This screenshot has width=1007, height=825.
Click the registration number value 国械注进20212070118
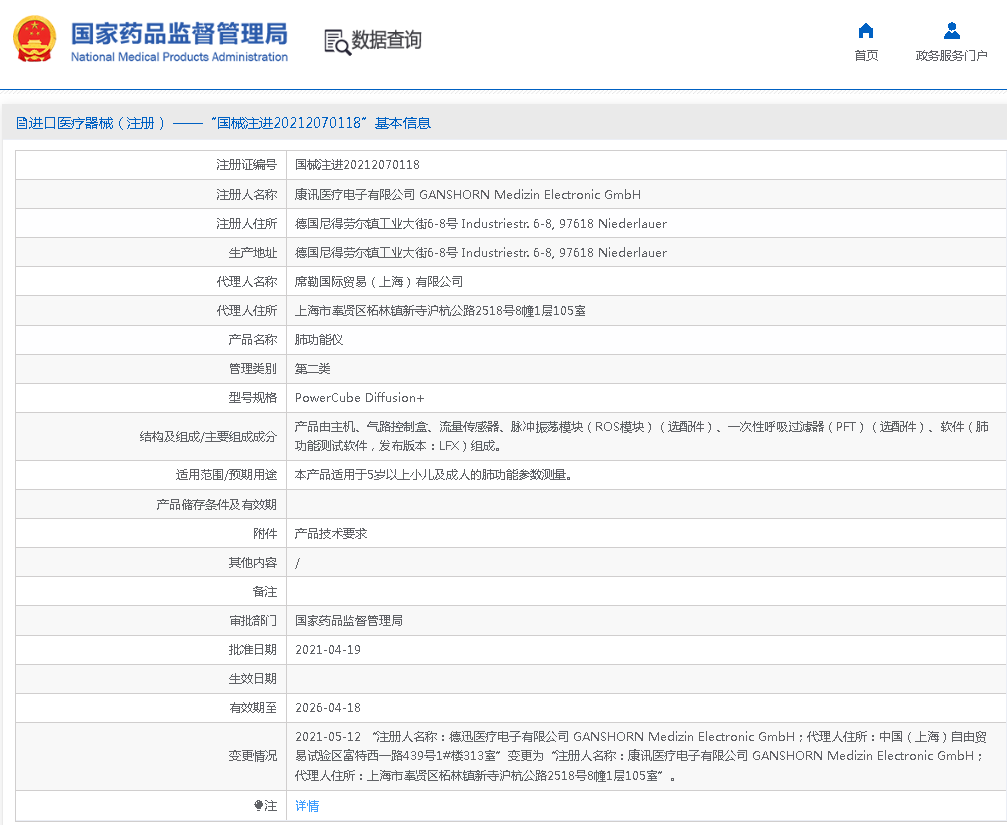357,165
